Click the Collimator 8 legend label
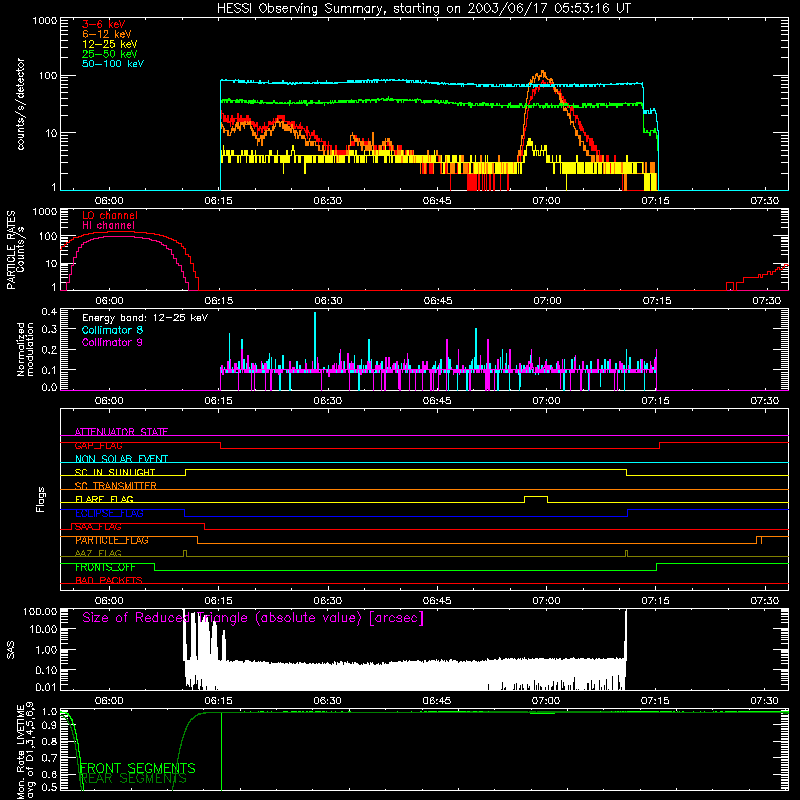 tap(112, 330)
